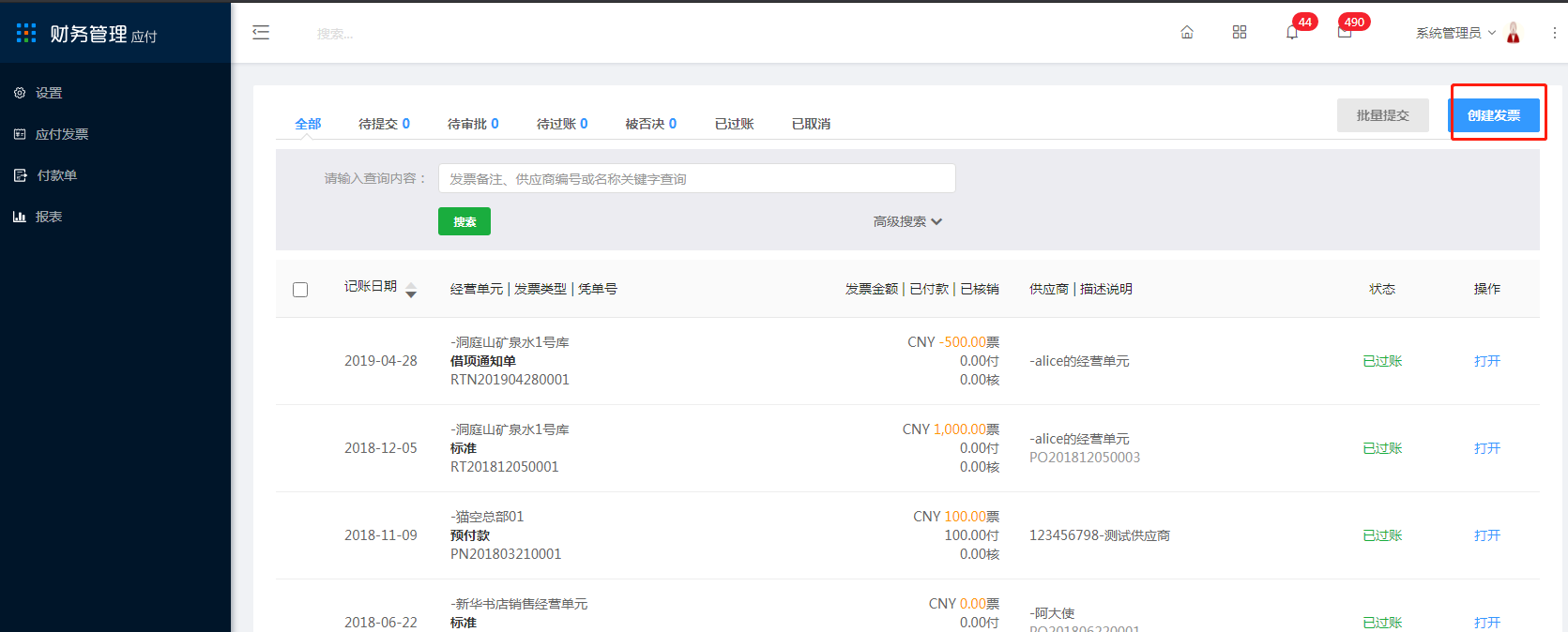Click 猫空总部01 business unit text
This screenshot has height=632, width=1568.
pyautogui.click(x=487, y=517)
